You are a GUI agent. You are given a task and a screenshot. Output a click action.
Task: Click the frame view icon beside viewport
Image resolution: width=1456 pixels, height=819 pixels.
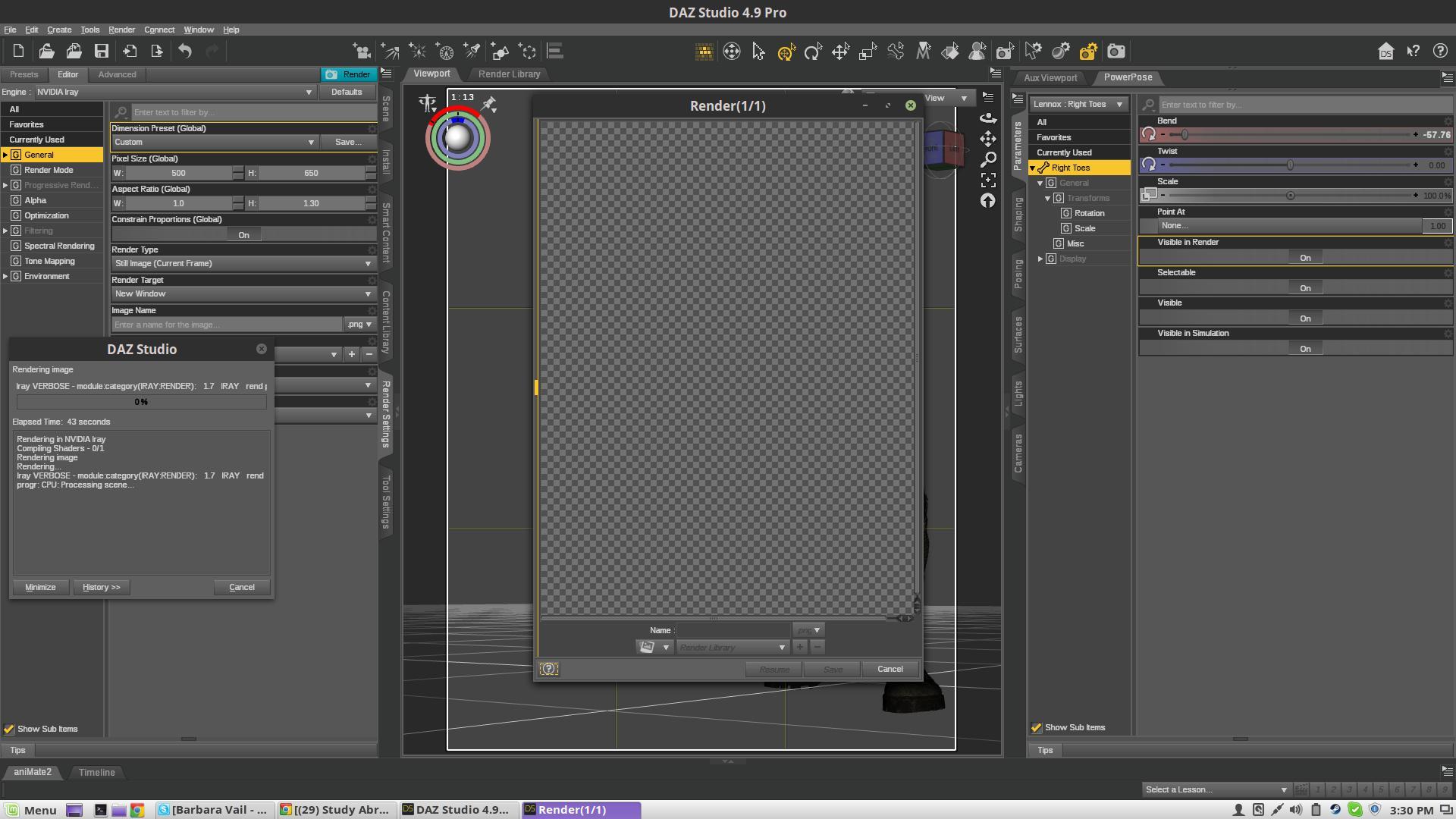point(988,180)
